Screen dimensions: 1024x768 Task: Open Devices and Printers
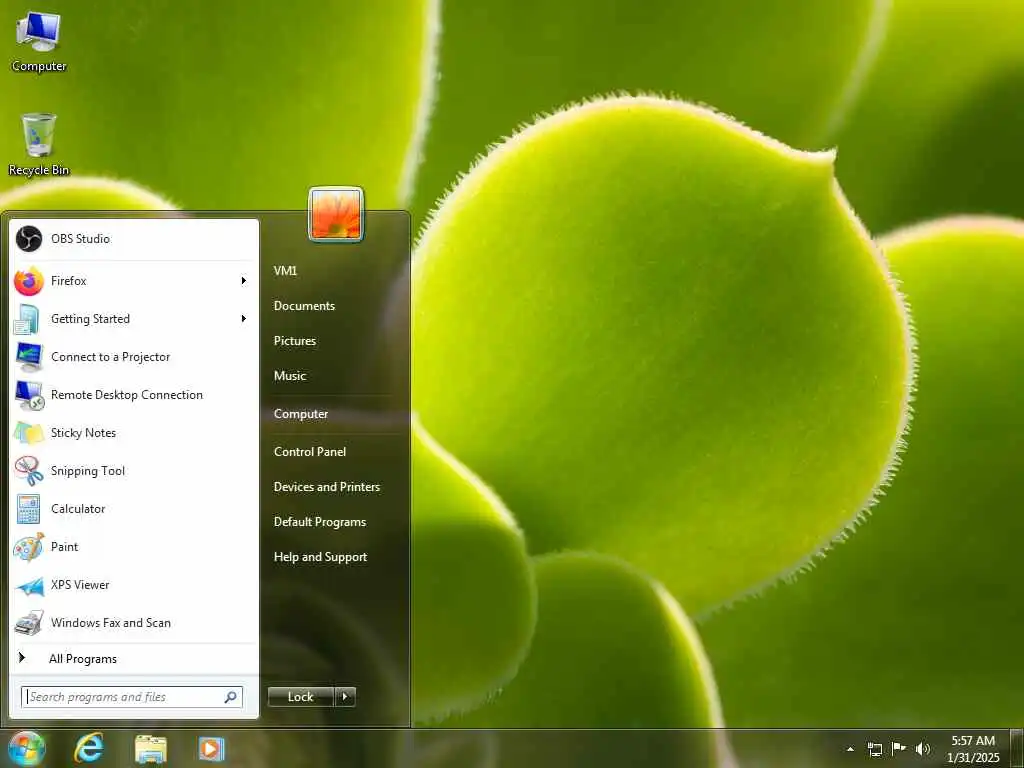tap(327, 487)
